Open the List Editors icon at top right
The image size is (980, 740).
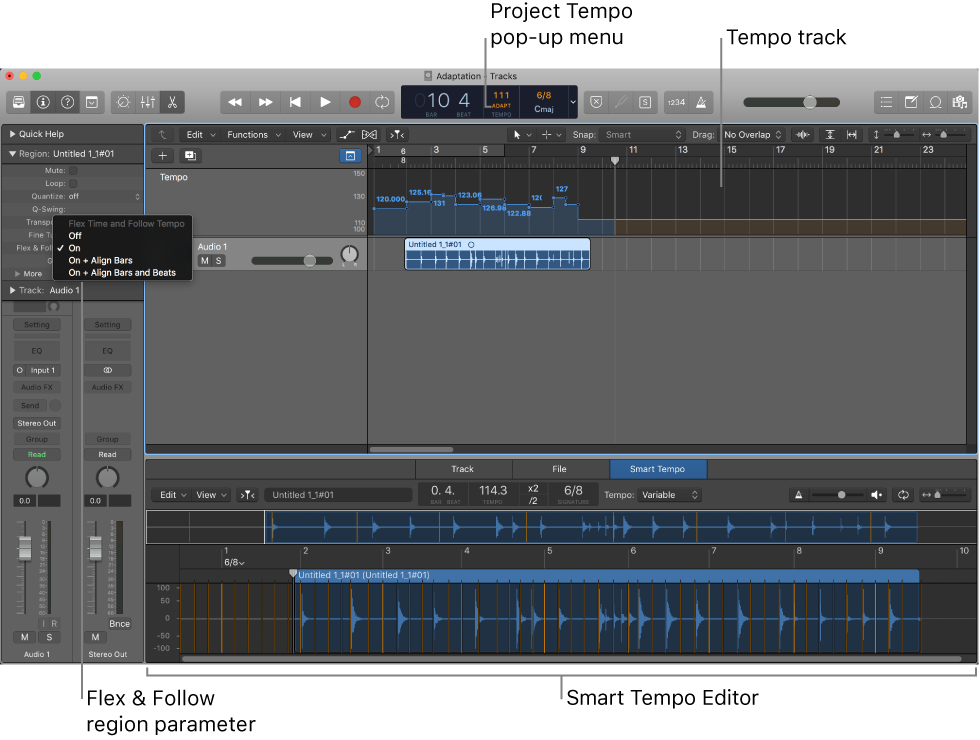887,101
